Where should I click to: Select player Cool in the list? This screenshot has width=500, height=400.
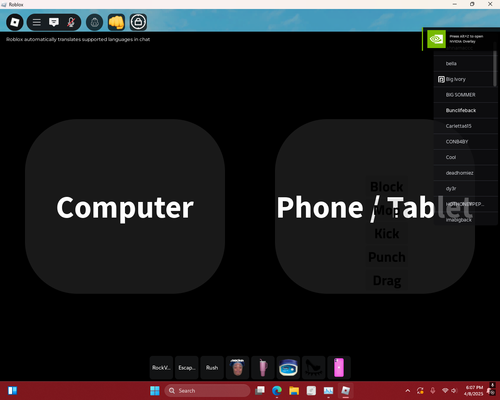pyautogui.click(x=465, y=157)
